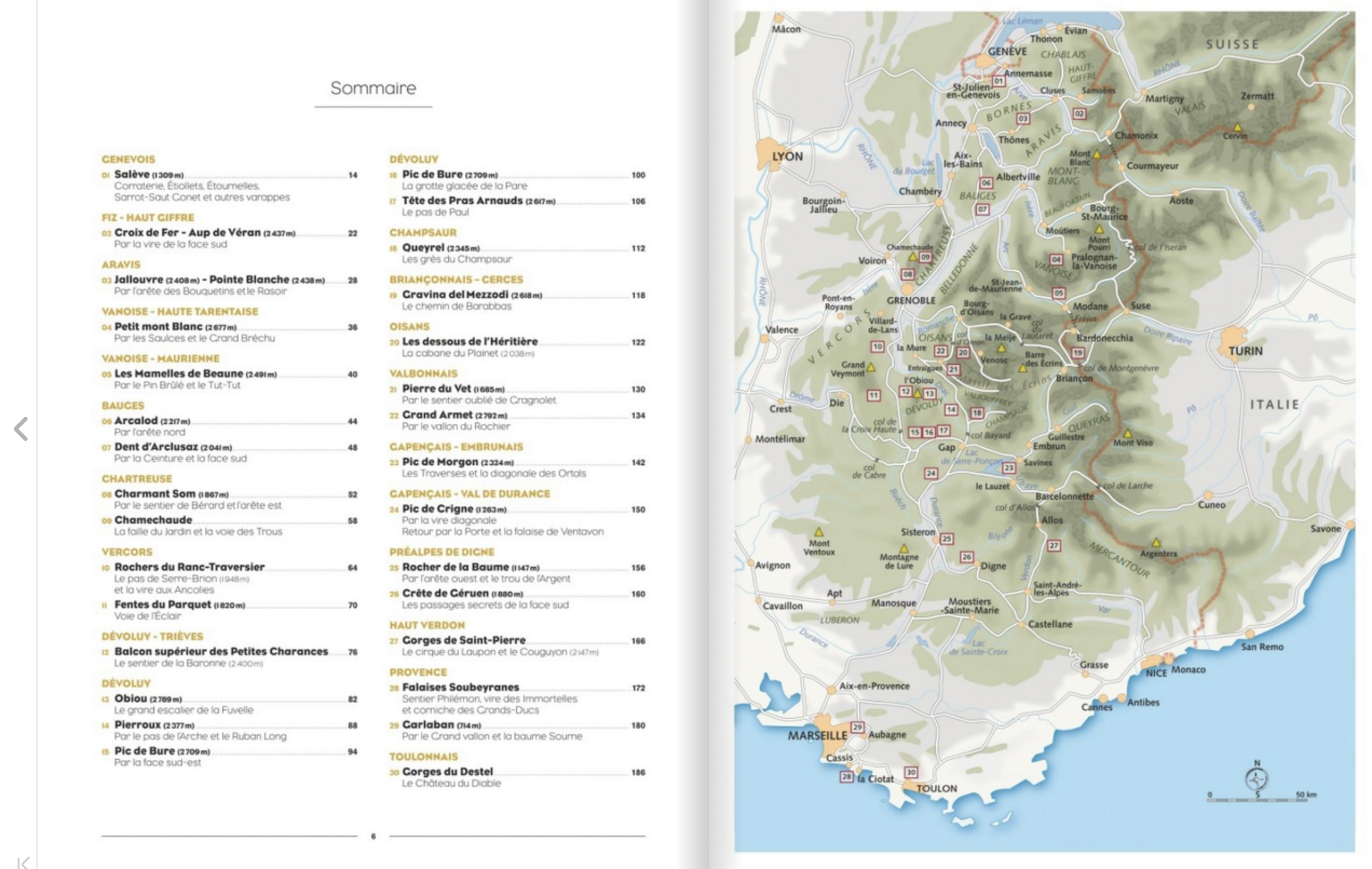Viewport: 1372px width, 869px height.
Task: Click map marker 24 southwest of Gap
Action: [930, 473]
